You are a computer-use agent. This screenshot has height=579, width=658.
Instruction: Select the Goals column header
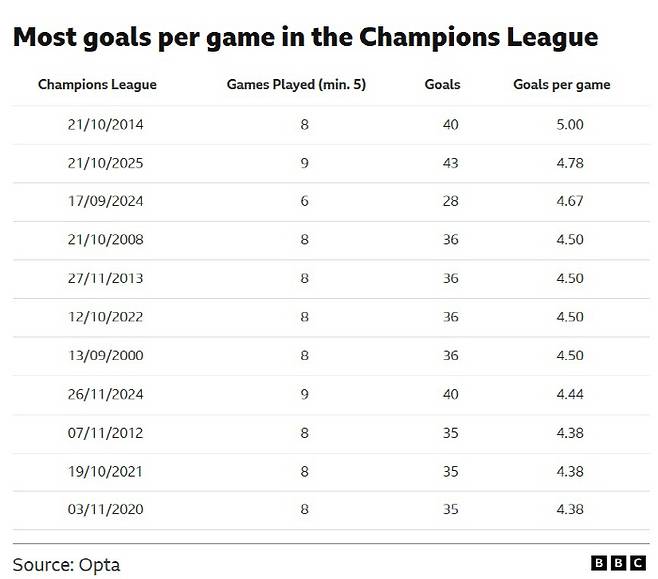tap(442, 85)
